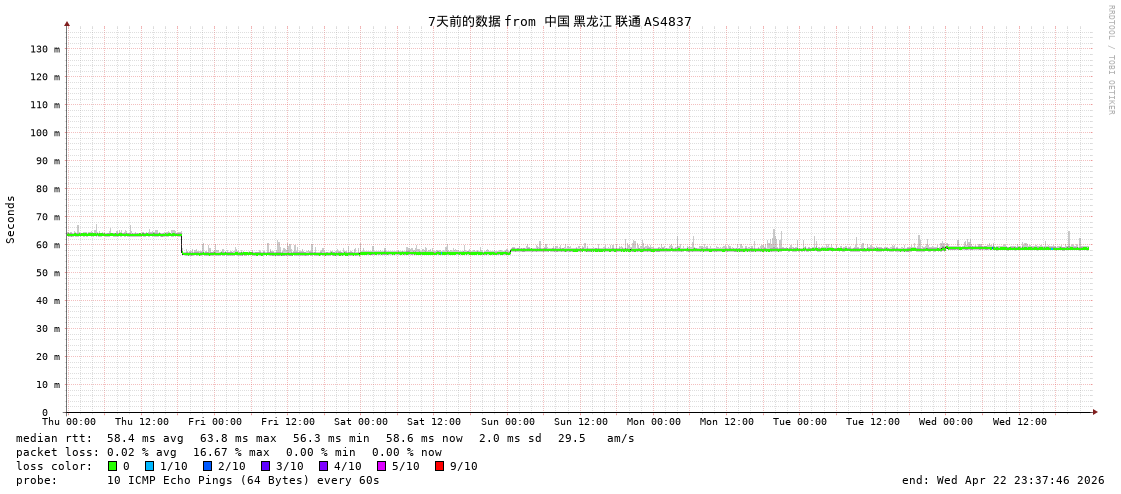Click the graph title mentioning AS4837
This screenshot has height=494, width=1121.
point(560,21)
